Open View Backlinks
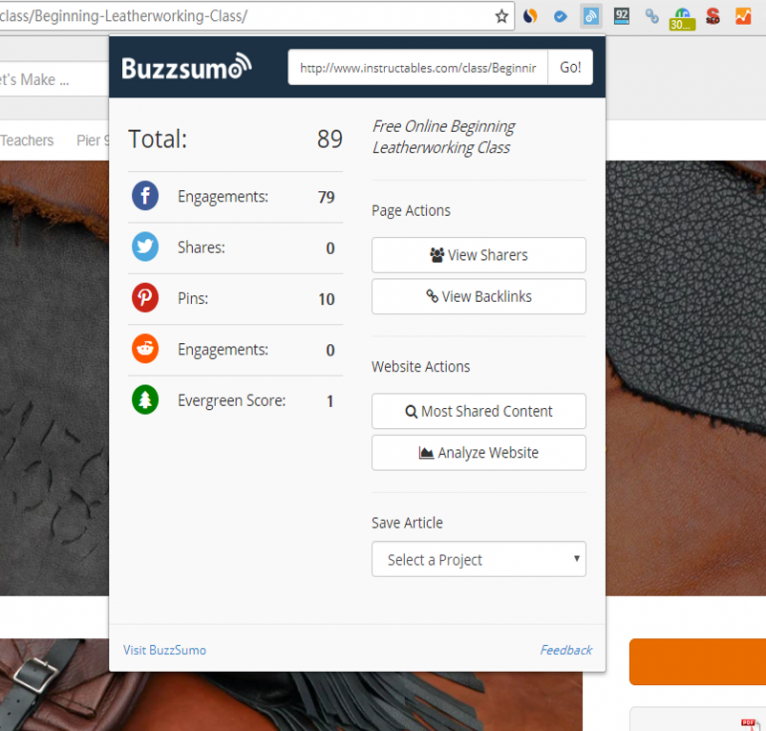Screen dimensions: 766x731 coord(478,296)
